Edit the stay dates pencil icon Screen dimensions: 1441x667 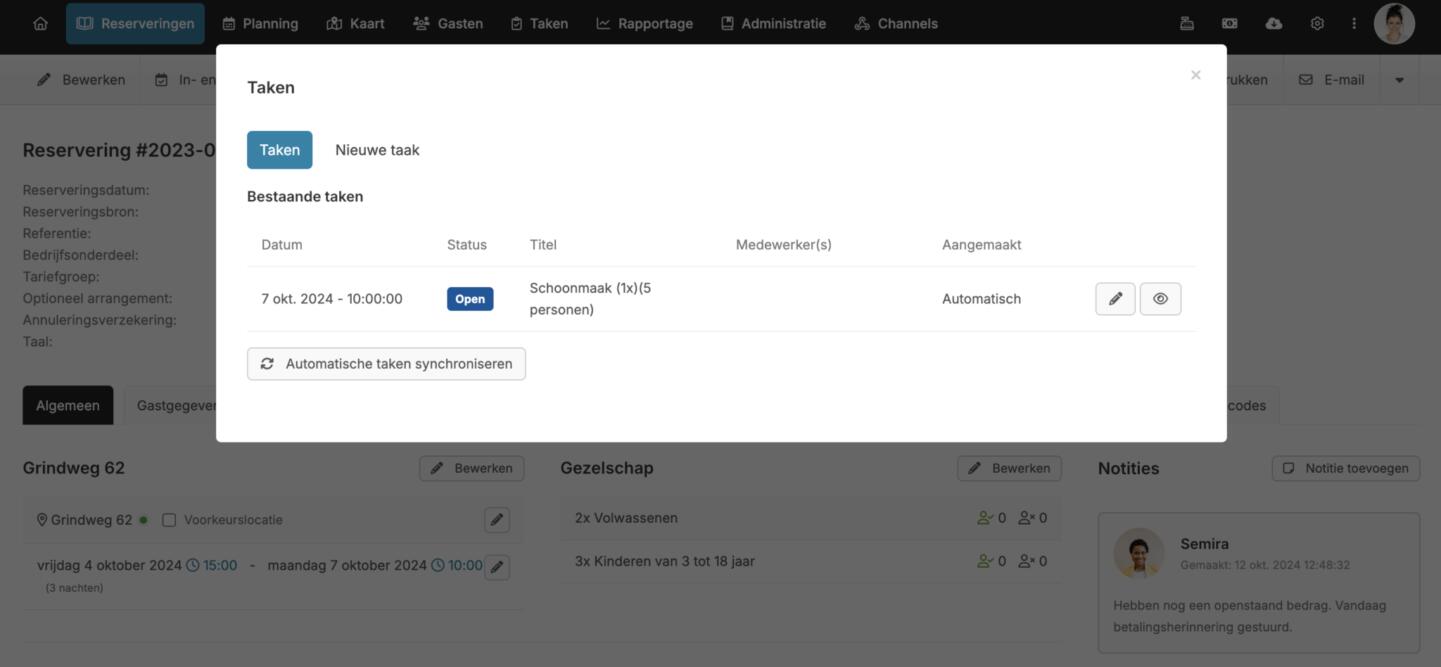tap(497, 567)
